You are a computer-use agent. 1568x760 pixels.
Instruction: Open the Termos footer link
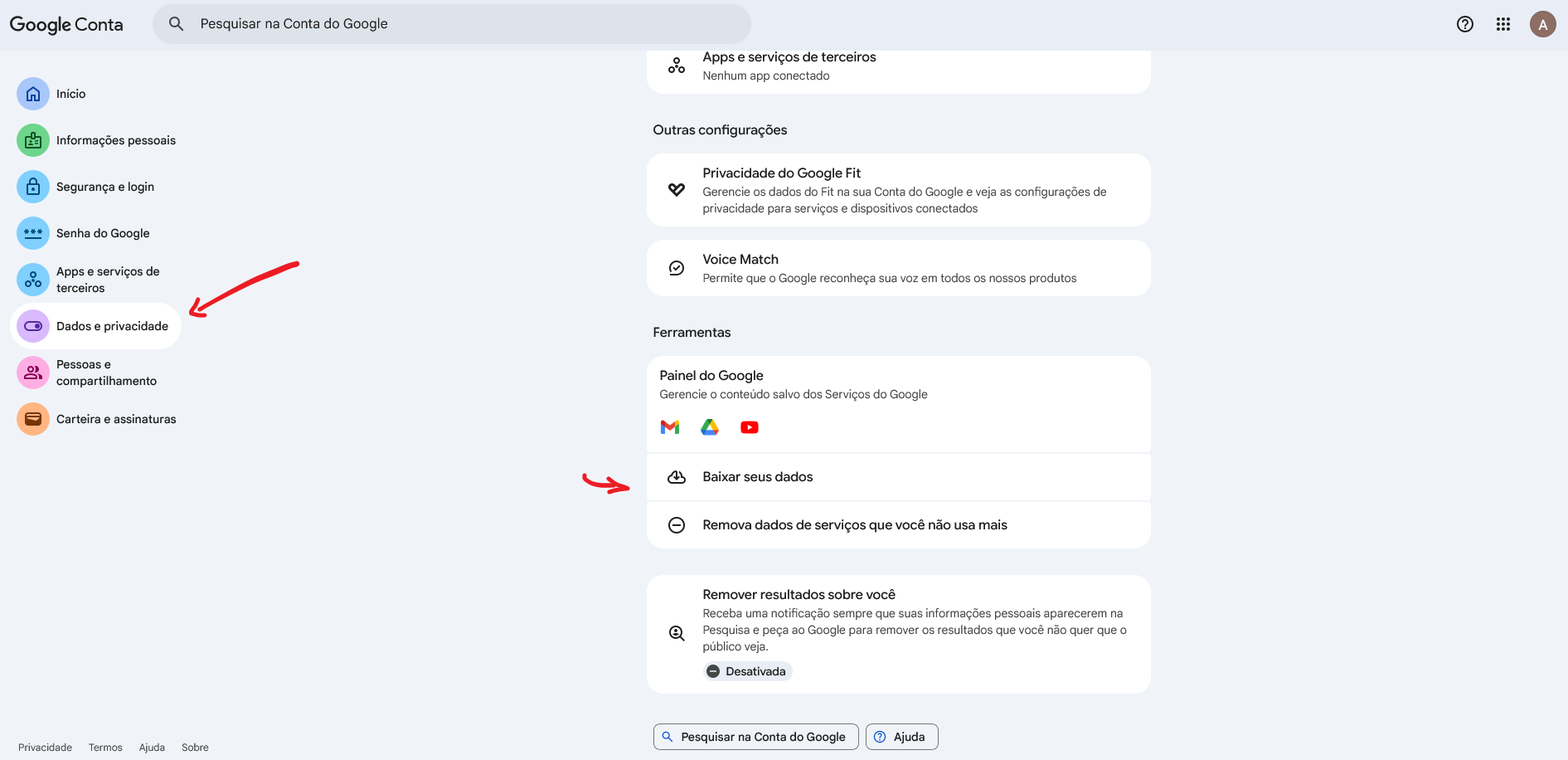tap(105, 748)
